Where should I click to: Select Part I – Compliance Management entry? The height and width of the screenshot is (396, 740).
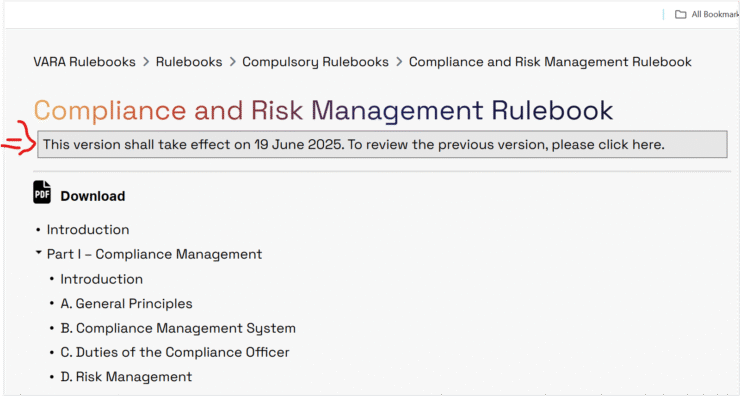tap(154, 254)
